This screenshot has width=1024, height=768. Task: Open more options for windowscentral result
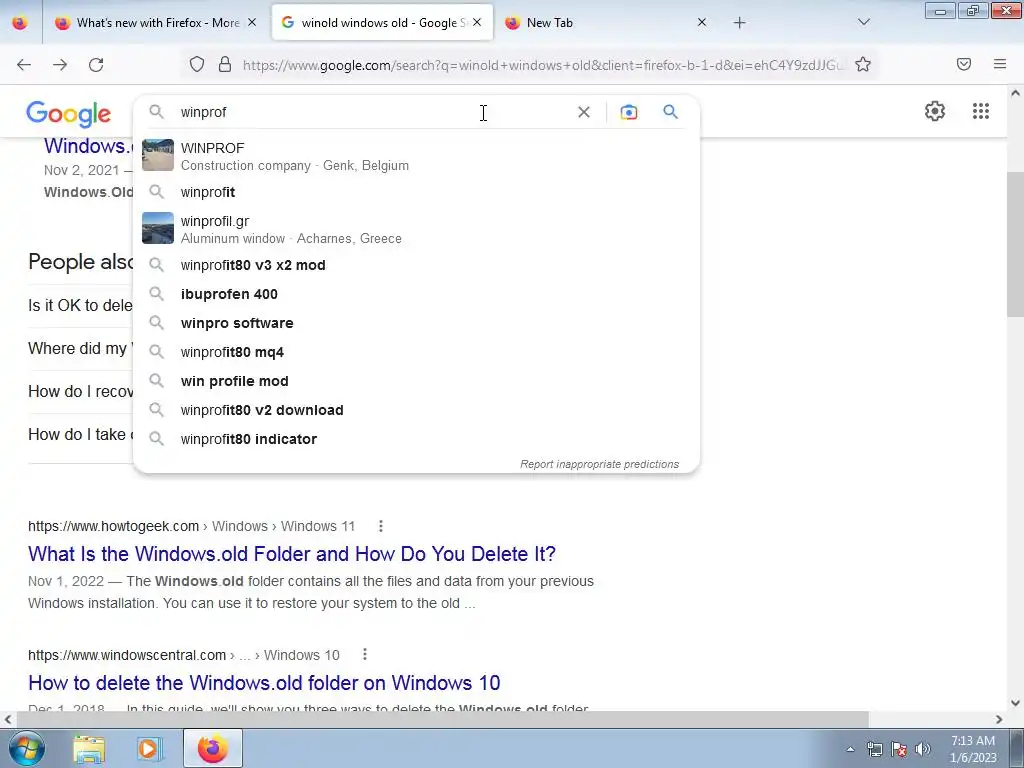coord(365,654)
